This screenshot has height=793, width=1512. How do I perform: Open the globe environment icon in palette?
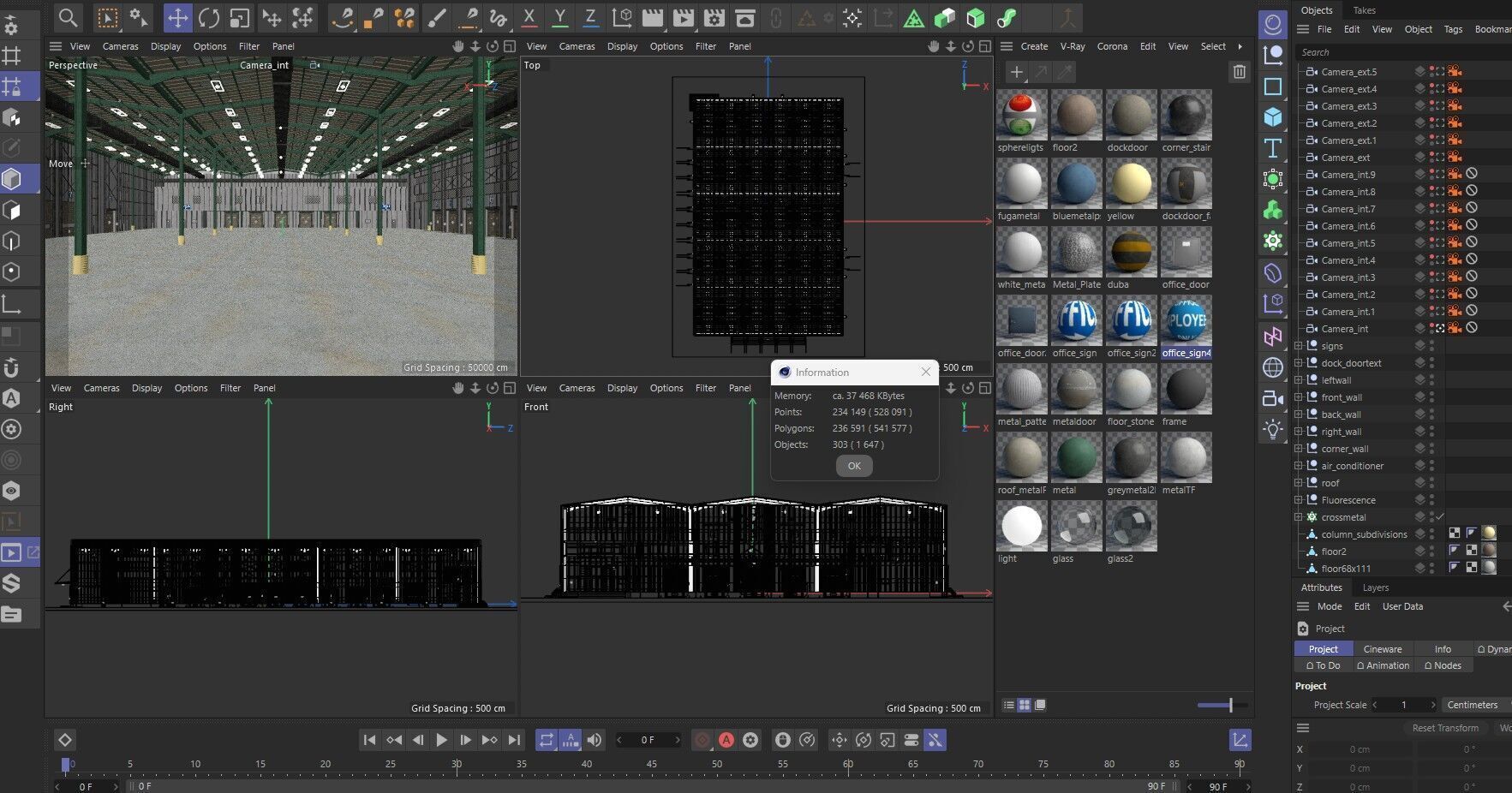1273,367
